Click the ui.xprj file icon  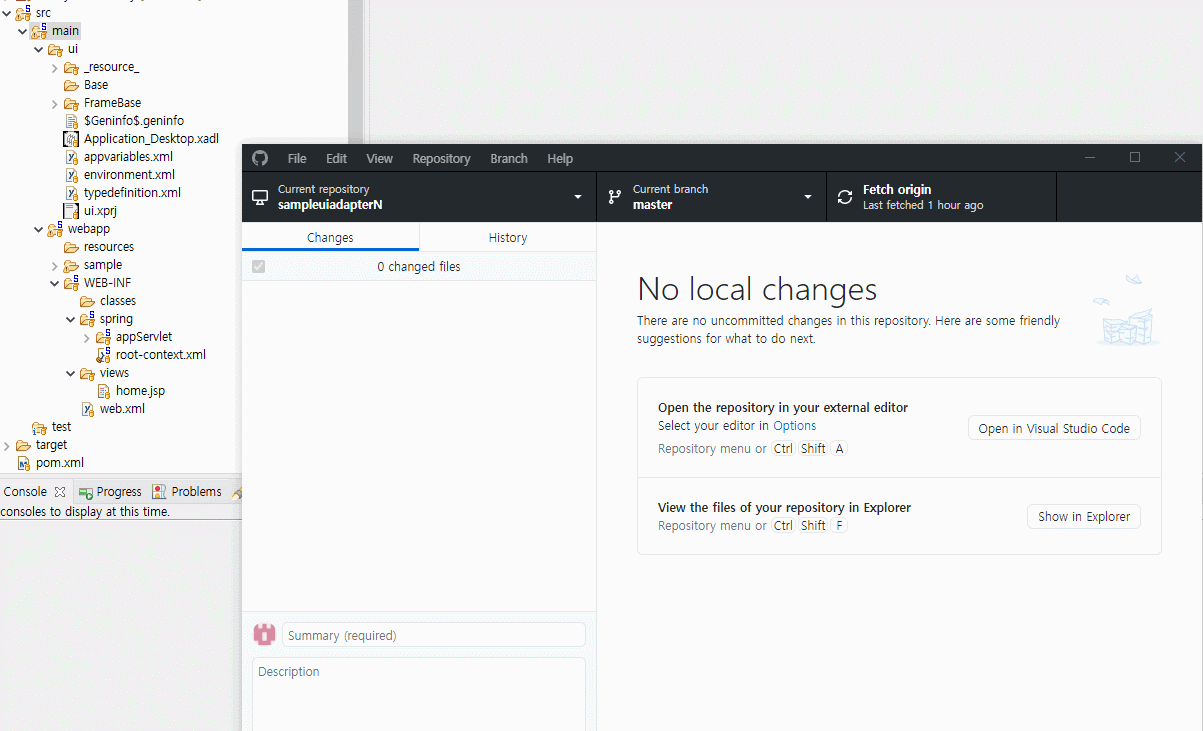point(71,211)
